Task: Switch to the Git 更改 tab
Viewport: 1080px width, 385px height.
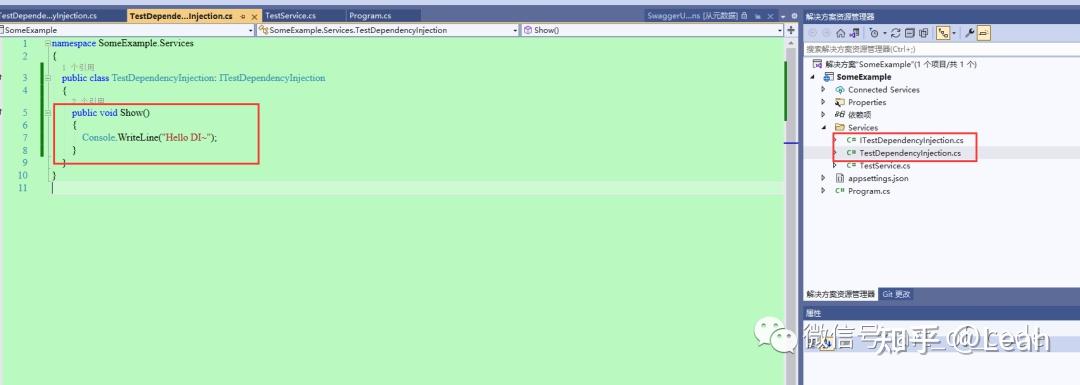Action: pyautogui.click(x=896, y=294)
